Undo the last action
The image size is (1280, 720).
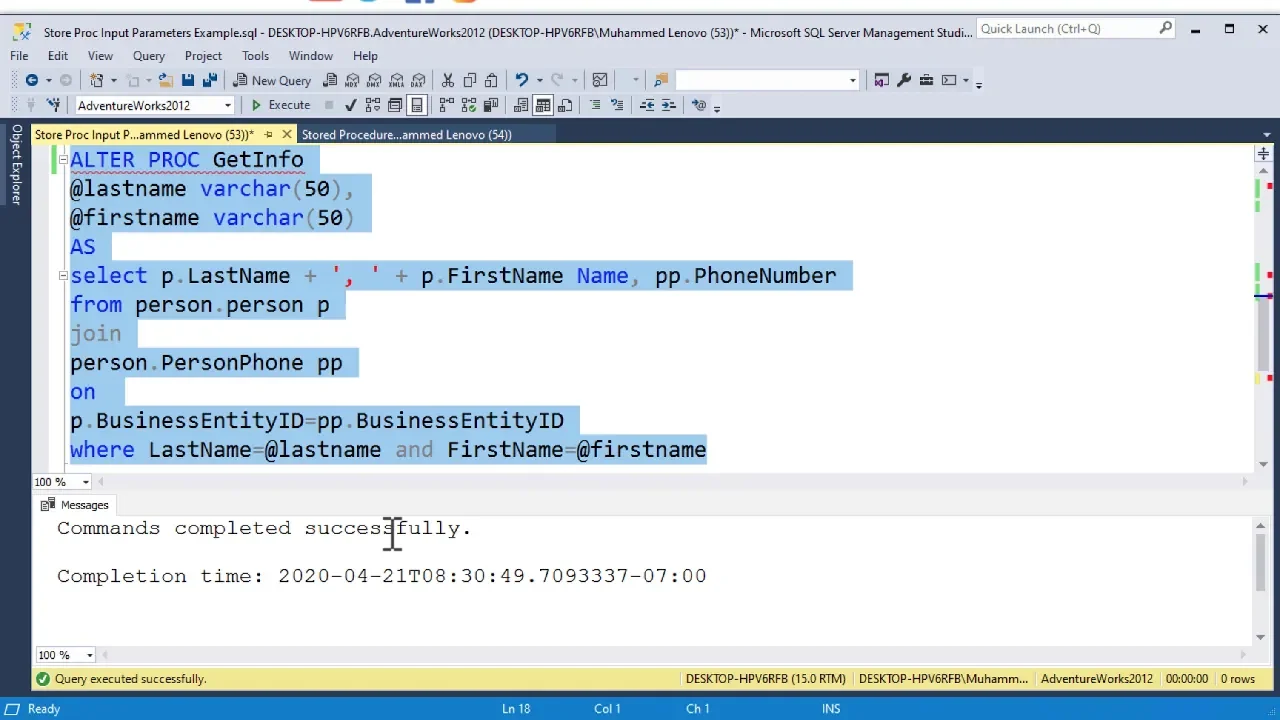point(521,80)
